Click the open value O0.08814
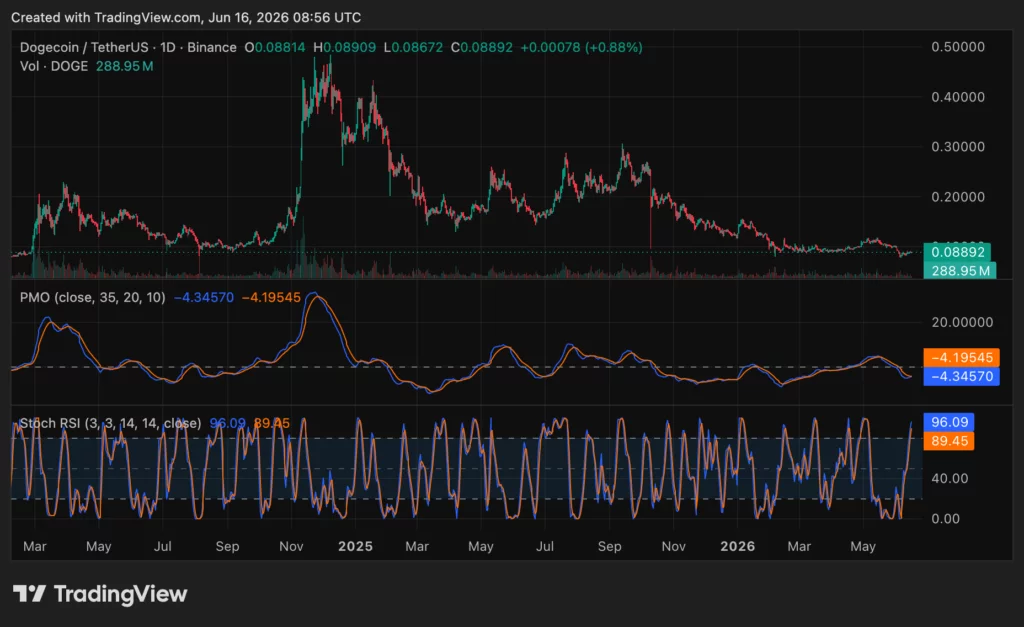The width and height of the screenshot is (1024, 627). pos(275,48)
